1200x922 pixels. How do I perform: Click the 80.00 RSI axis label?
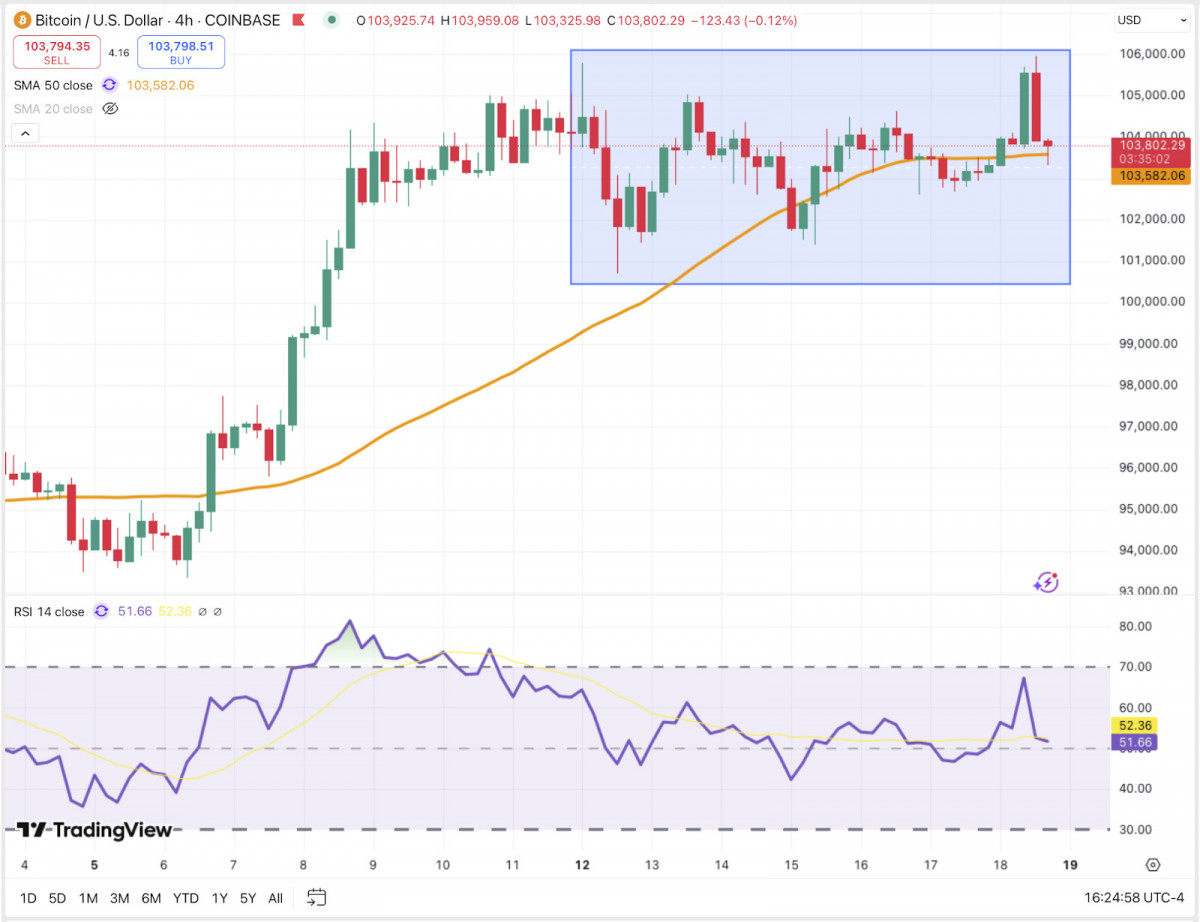click(x=1134, y=626)
